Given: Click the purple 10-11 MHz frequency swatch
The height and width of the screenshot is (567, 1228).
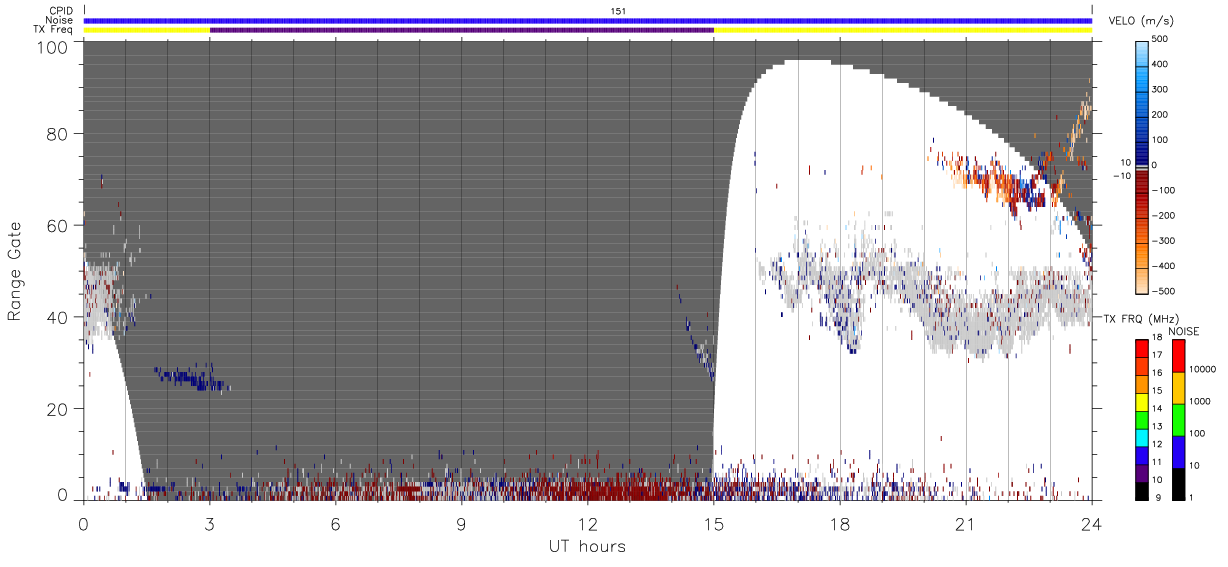Looking at the screenshot, I should [x=1142, y=473].
